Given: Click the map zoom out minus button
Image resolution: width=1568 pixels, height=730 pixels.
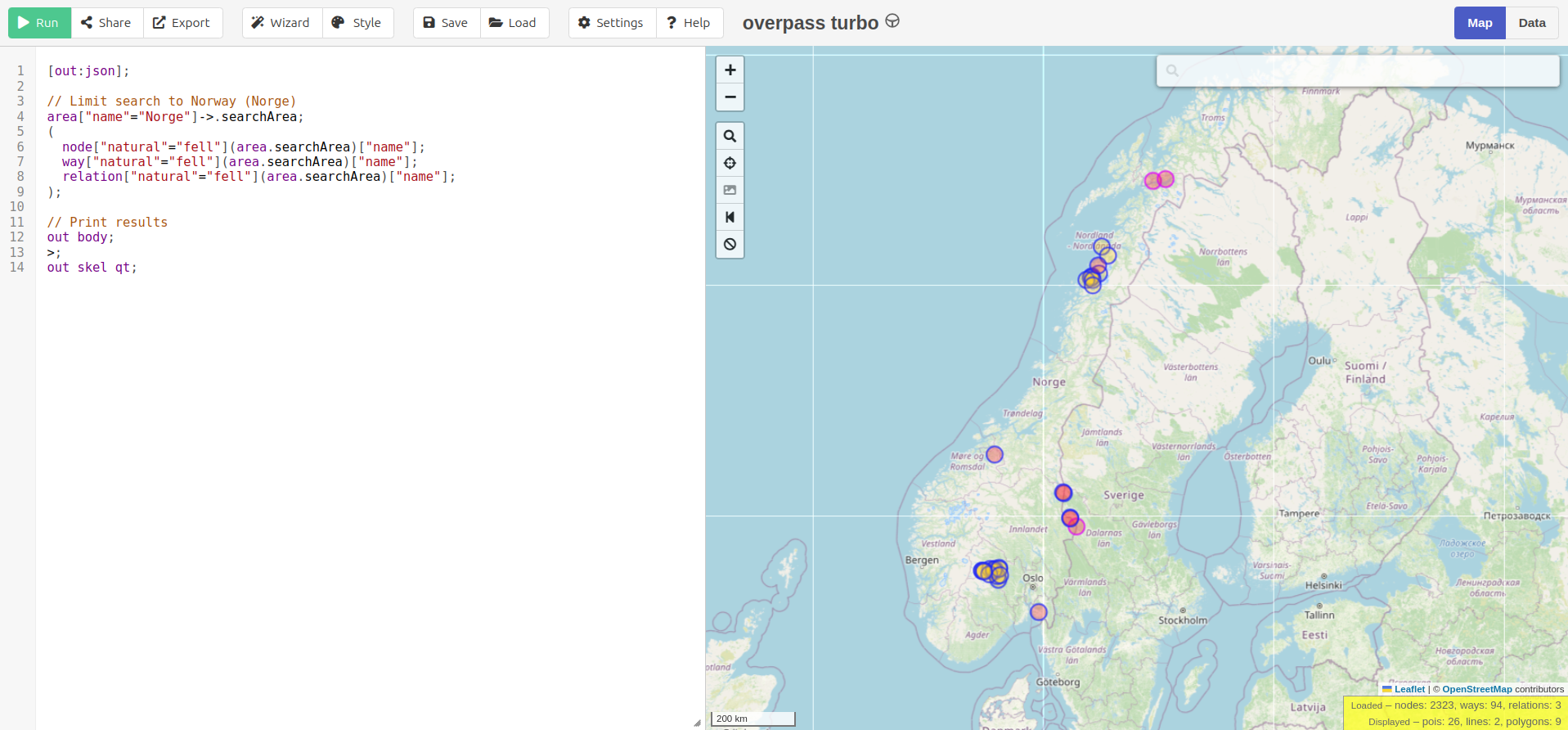Looking at the screenshot, I should tap(730, 97).
